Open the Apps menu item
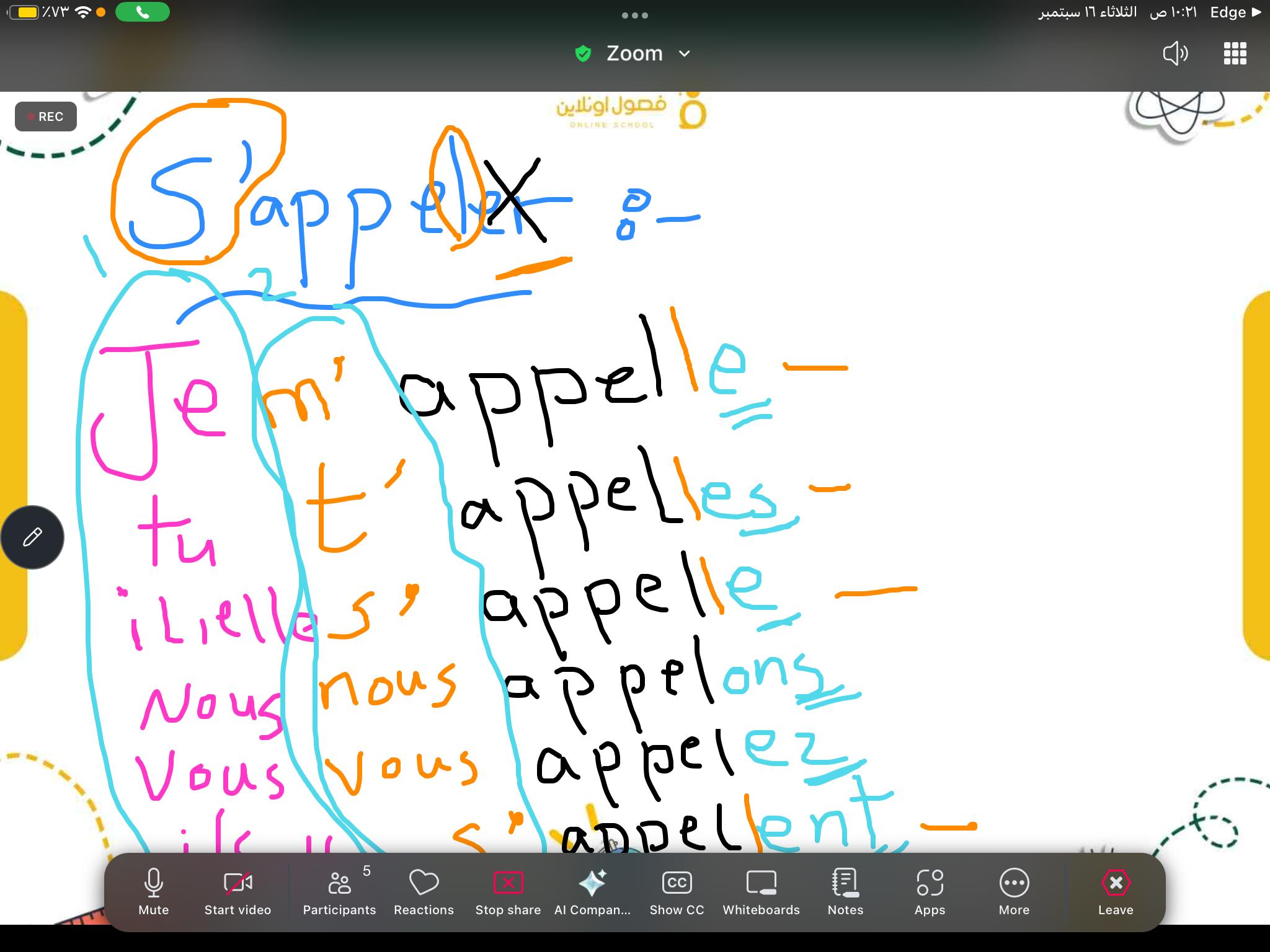The height and width of the screenshot is (952, 1270). pyautogui.click(x=930, y=891)
